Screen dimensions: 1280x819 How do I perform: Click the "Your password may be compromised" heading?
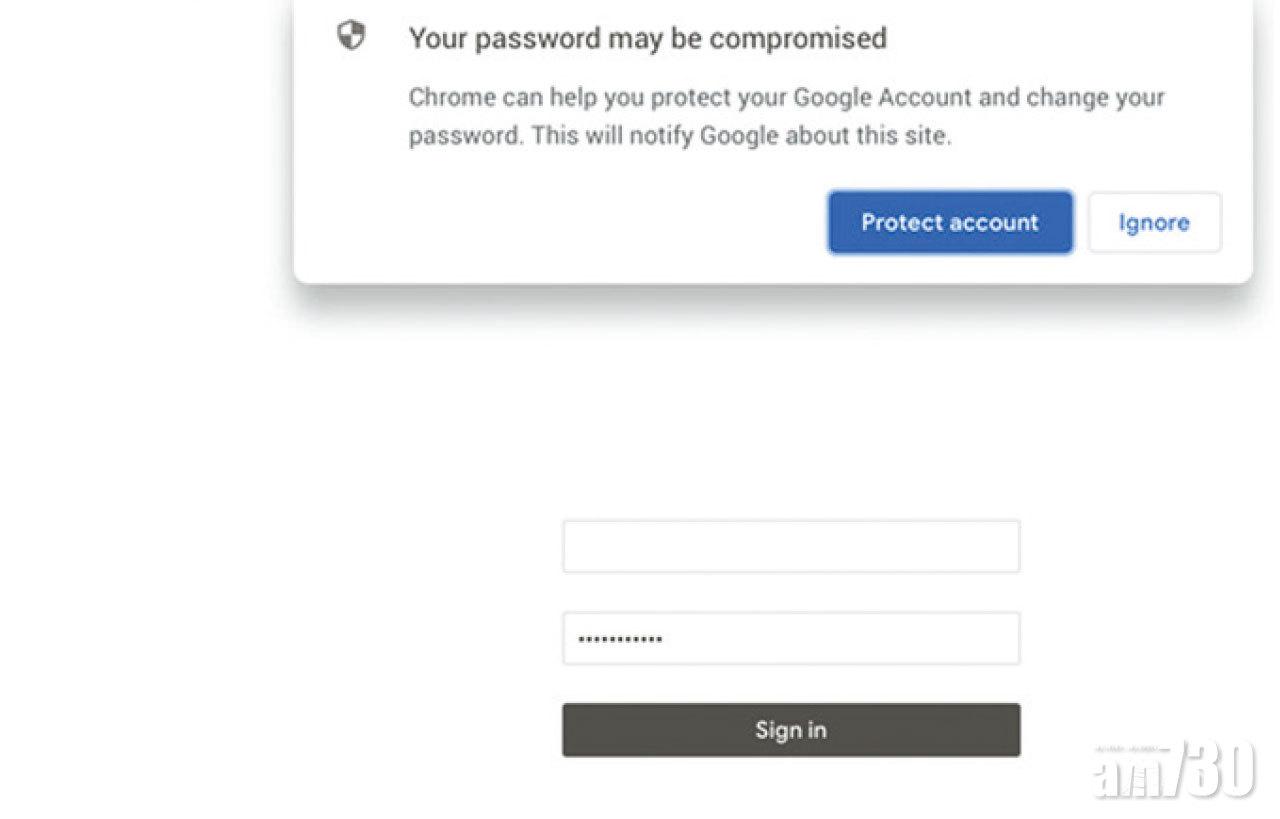(x=647, y=38)
